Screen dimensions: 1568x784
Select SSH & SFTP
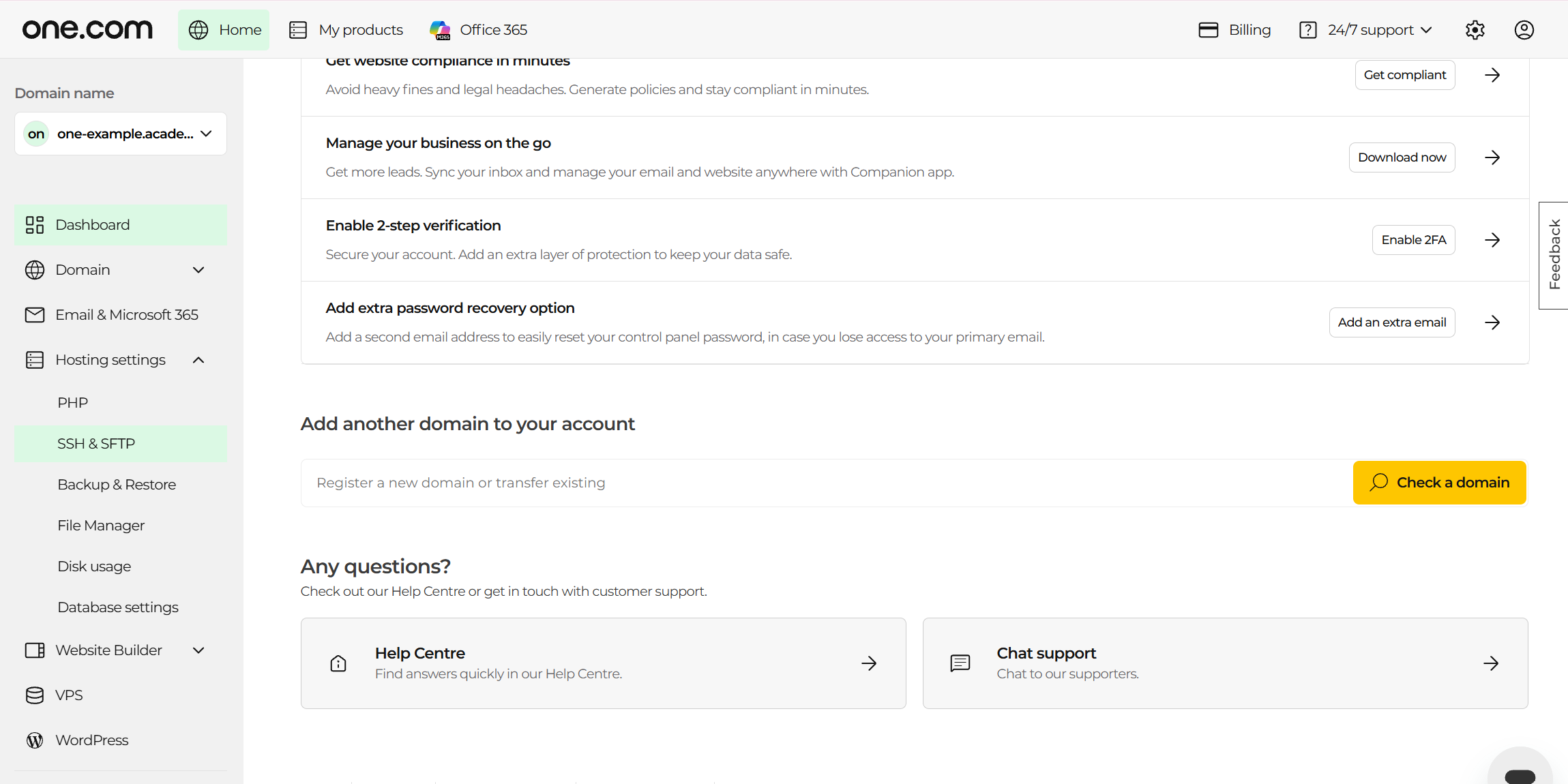(x=121, y=444)
